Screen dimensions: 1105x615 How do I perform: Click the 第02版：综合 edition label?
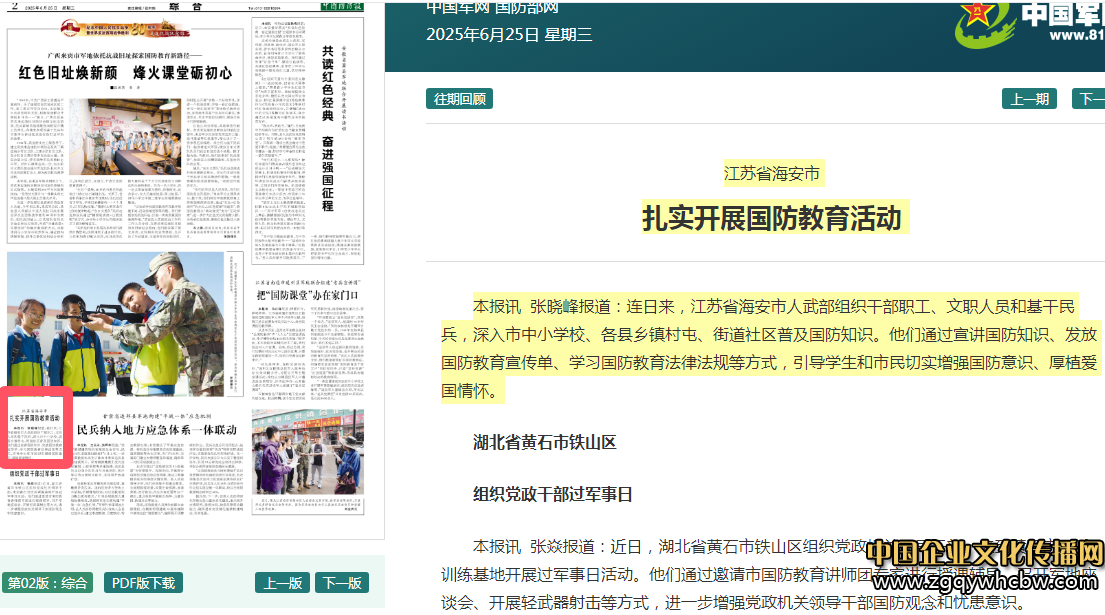point(47,582)
